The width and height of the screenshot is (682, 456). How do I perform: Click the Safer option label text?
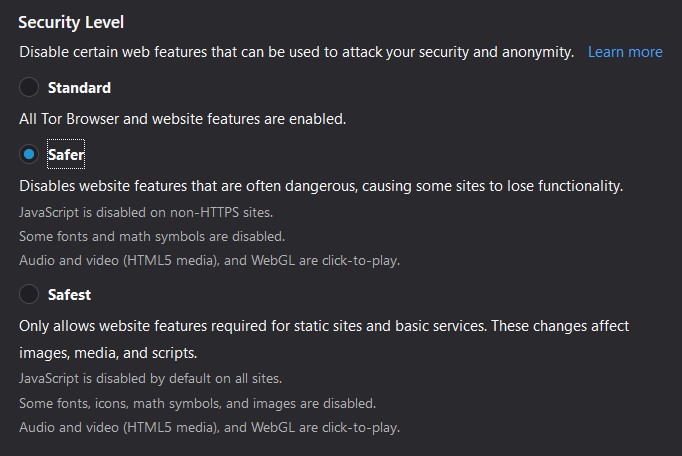click(66, 155)
